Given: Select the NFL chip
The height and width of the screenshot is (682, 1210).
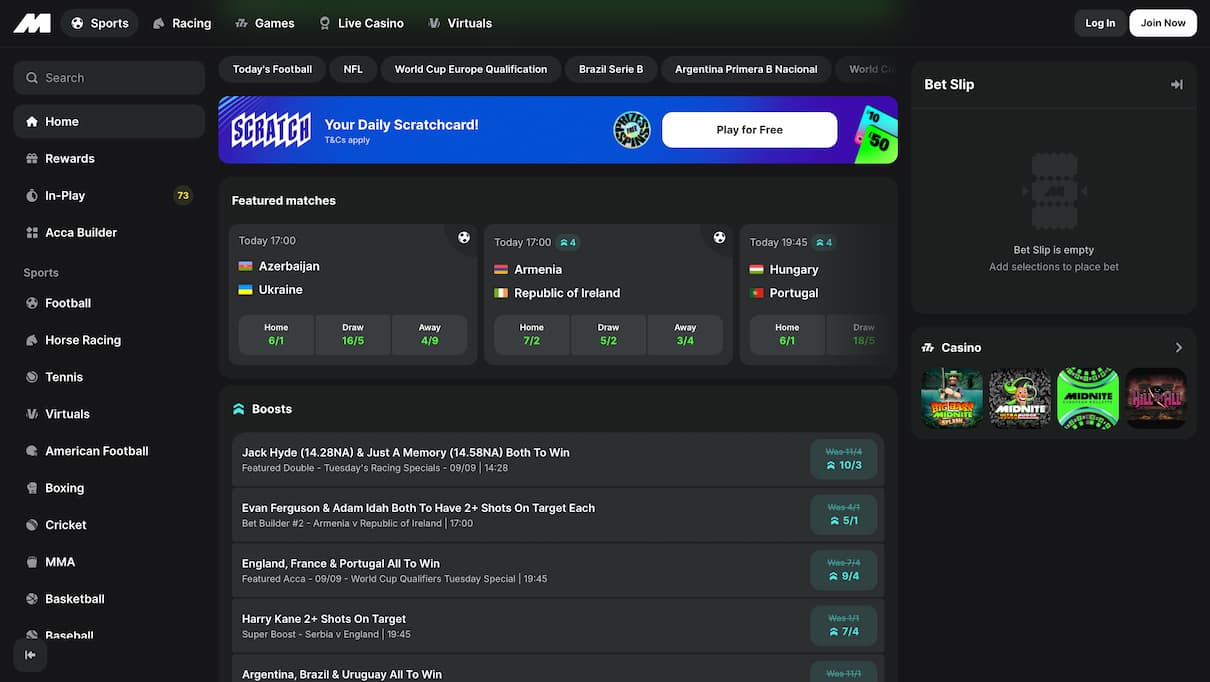Looking at the screenshot, I should pos(353,69).
